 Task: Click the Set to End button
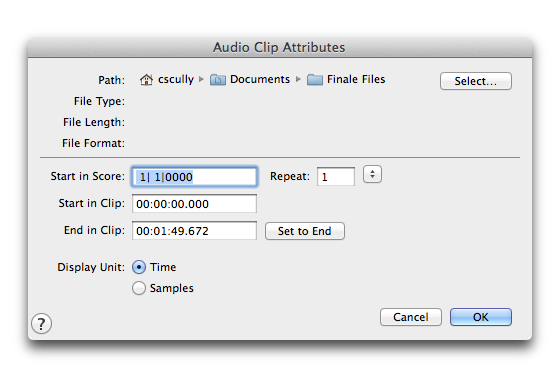pyautogui.click(x=305, y=231)
